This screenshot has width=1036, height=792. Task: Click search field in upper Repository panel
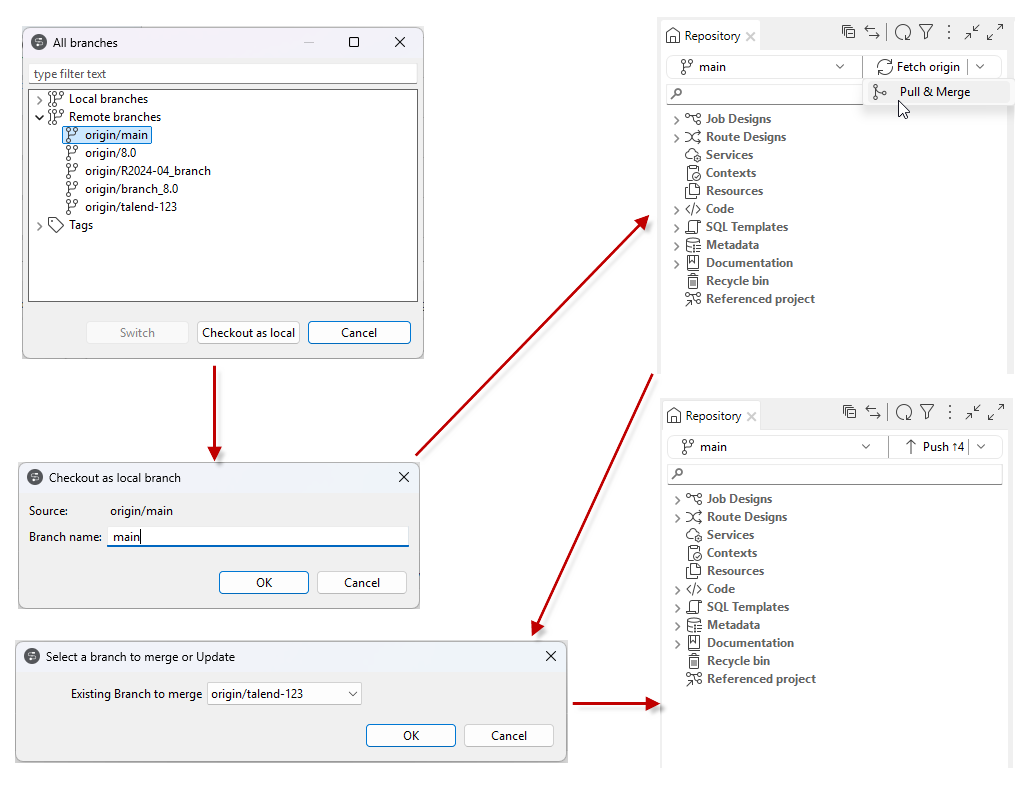pos(765,94)
